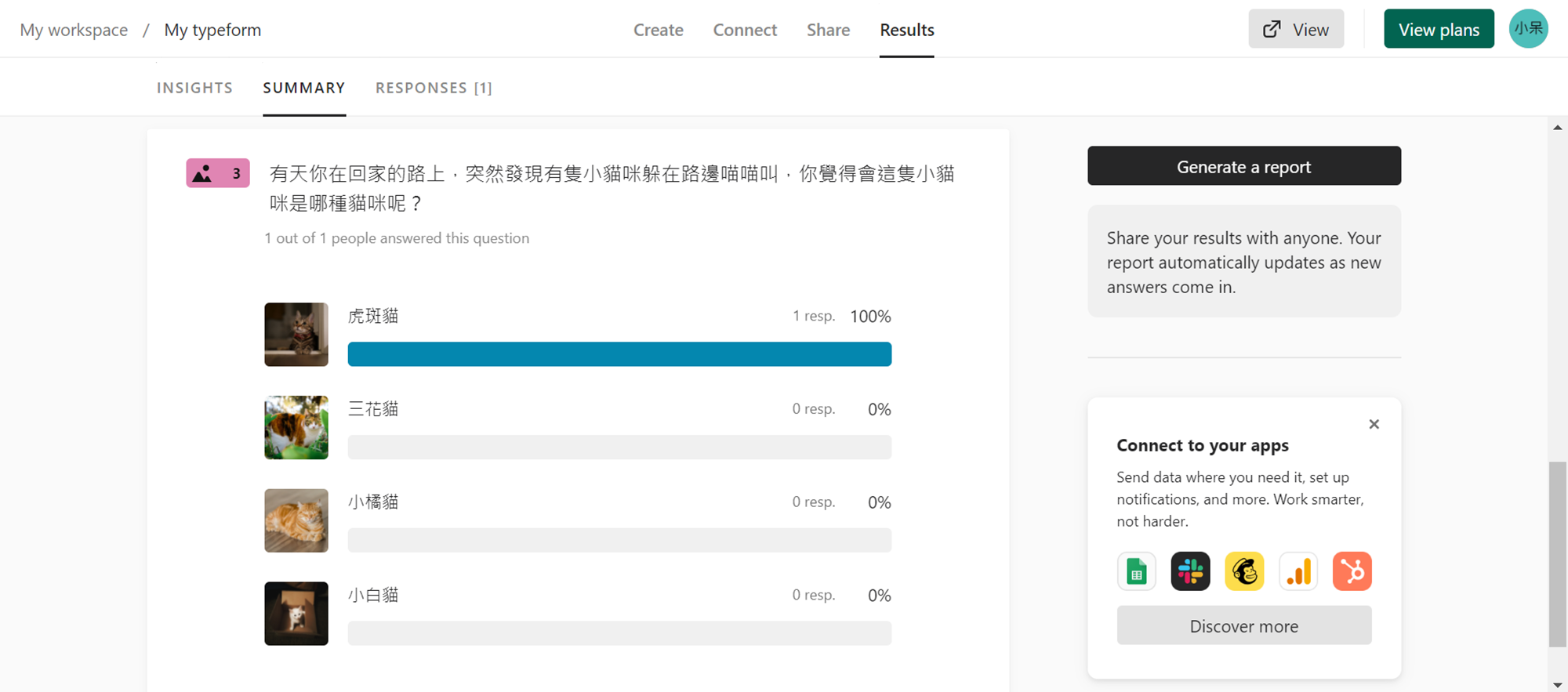Click the View plans button
Viewport: 1568px width, 692px height.
(1439, 29)
